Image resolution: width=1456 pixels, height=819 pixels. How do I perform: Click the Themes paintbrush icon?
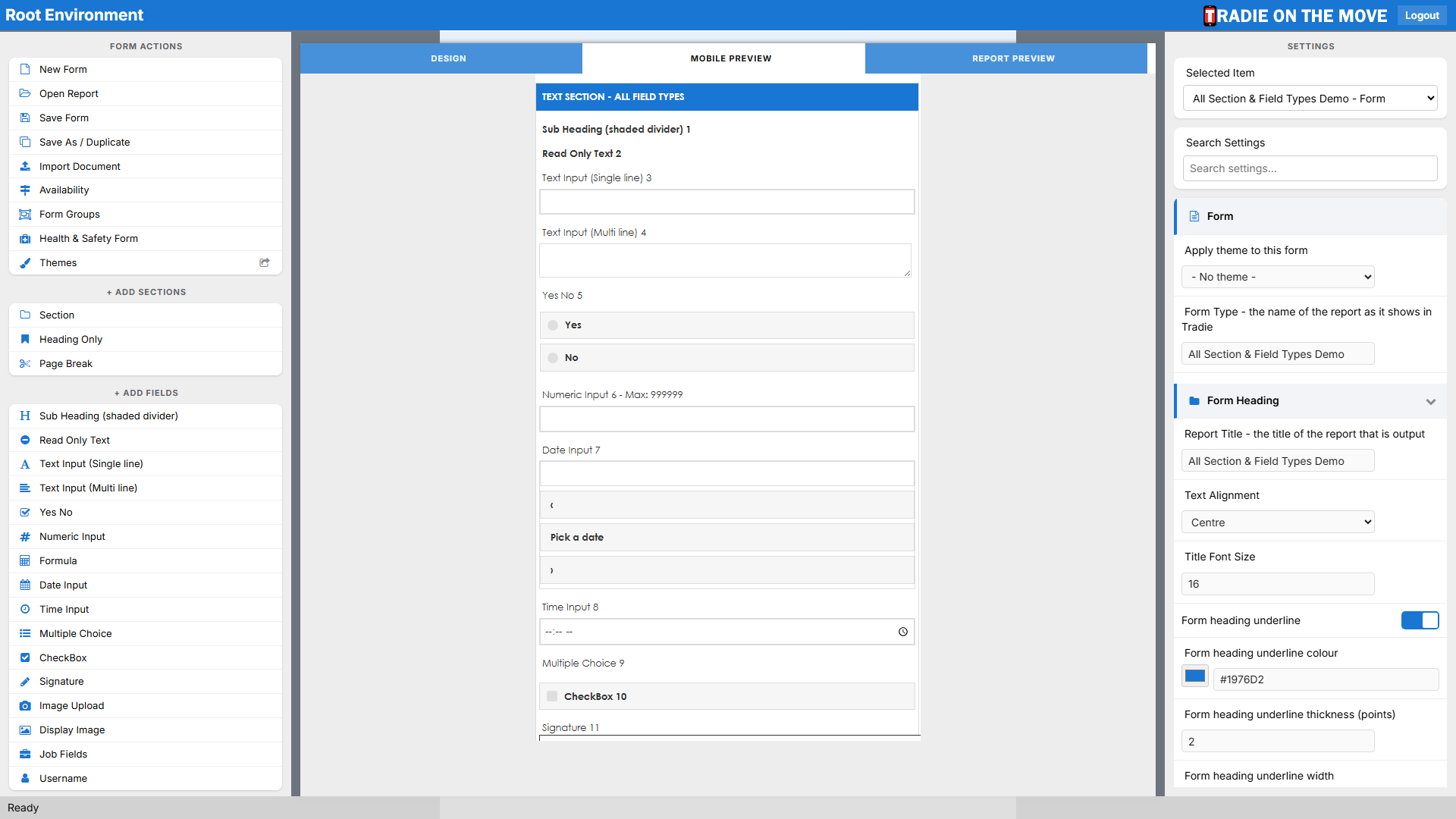click(25, 262)
